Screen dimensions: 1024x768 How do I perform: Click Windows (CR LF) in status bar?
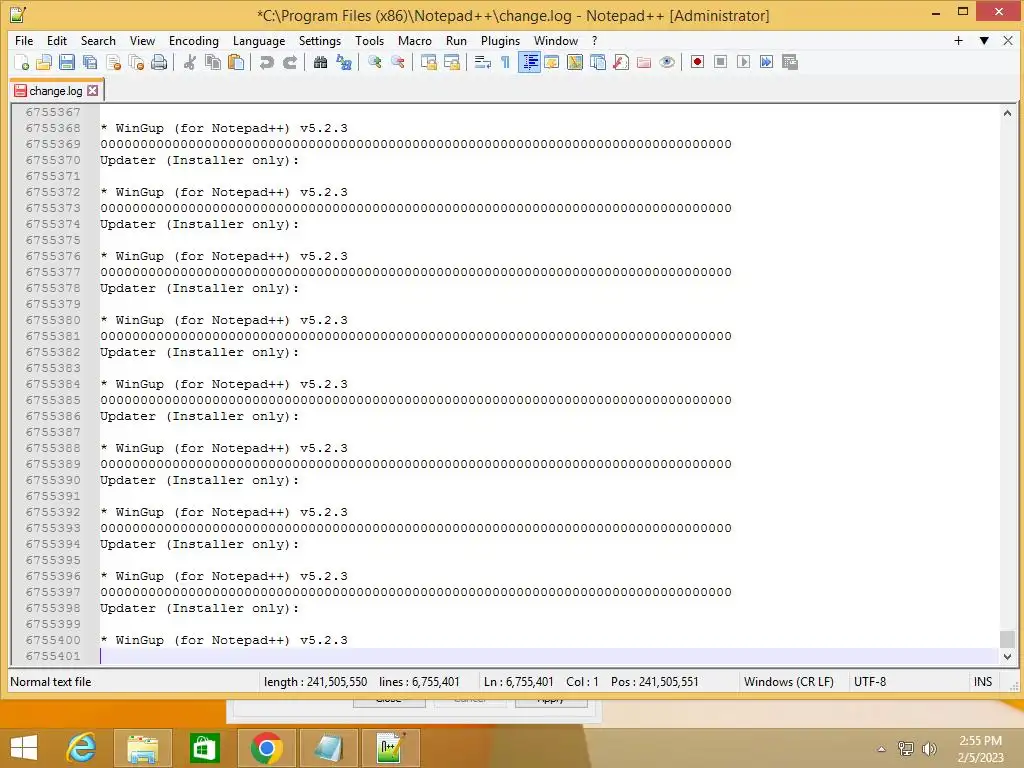click(x=788, y=682)
